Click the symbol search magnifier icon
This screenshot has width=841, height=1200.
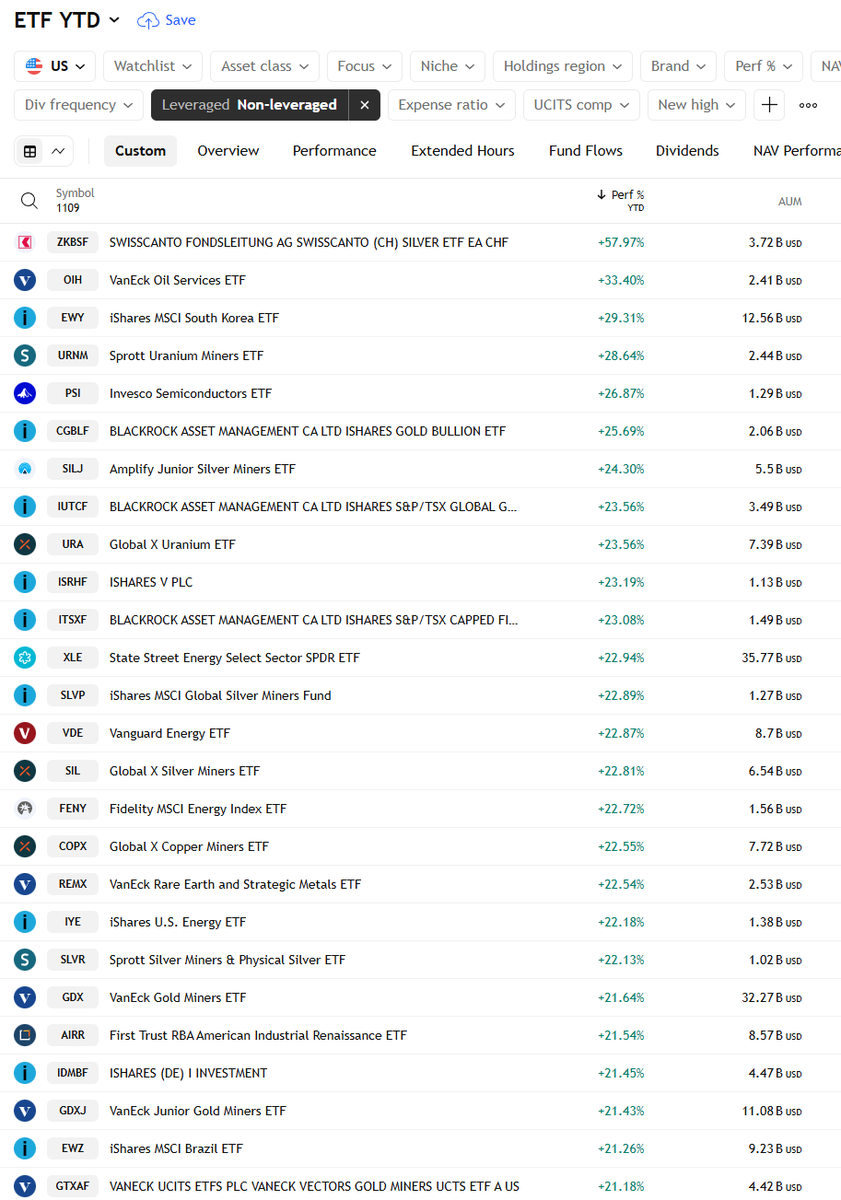tap(29, 201)
